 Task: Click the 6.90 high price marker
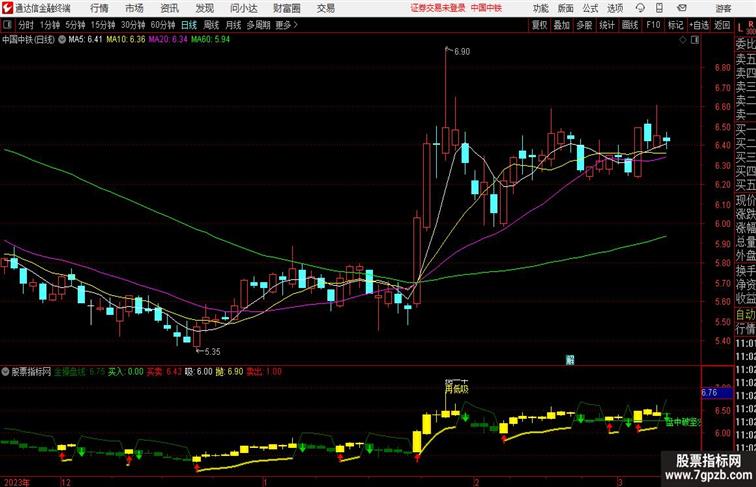click(x=461, y=52)
